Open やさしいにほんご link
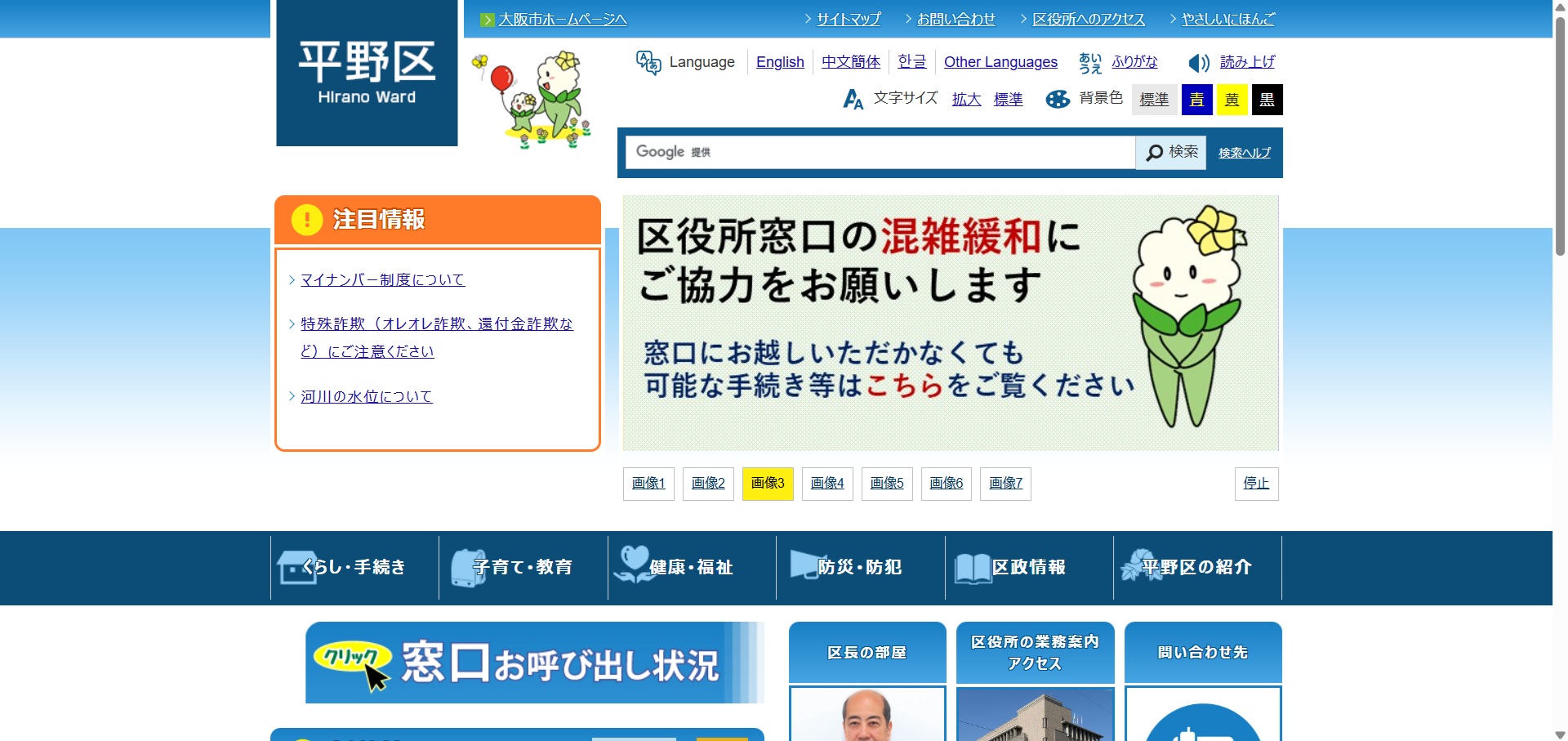1568x741 pixels. pos(1228,20)
